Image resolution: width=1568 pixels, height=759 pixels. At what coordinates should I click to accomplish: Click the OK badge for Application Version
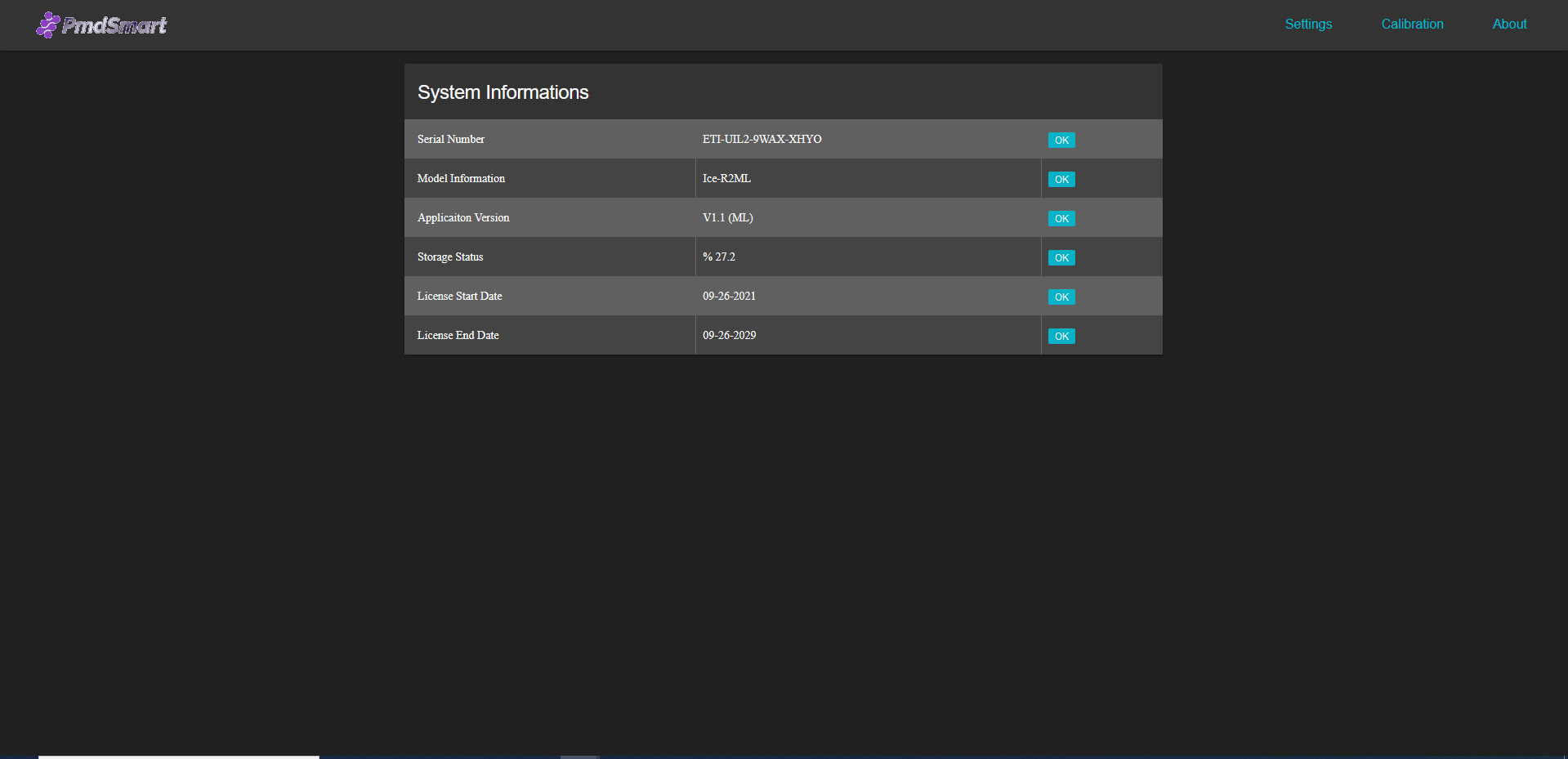pyautogui.click(x=1061, y=218)
